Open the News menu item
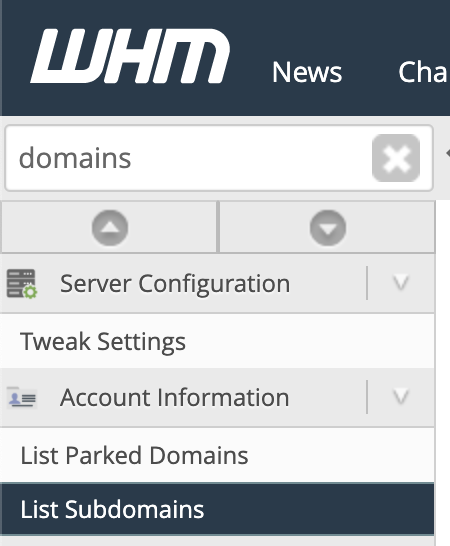Viewport: 450px width, 546px height. point(307,72)
